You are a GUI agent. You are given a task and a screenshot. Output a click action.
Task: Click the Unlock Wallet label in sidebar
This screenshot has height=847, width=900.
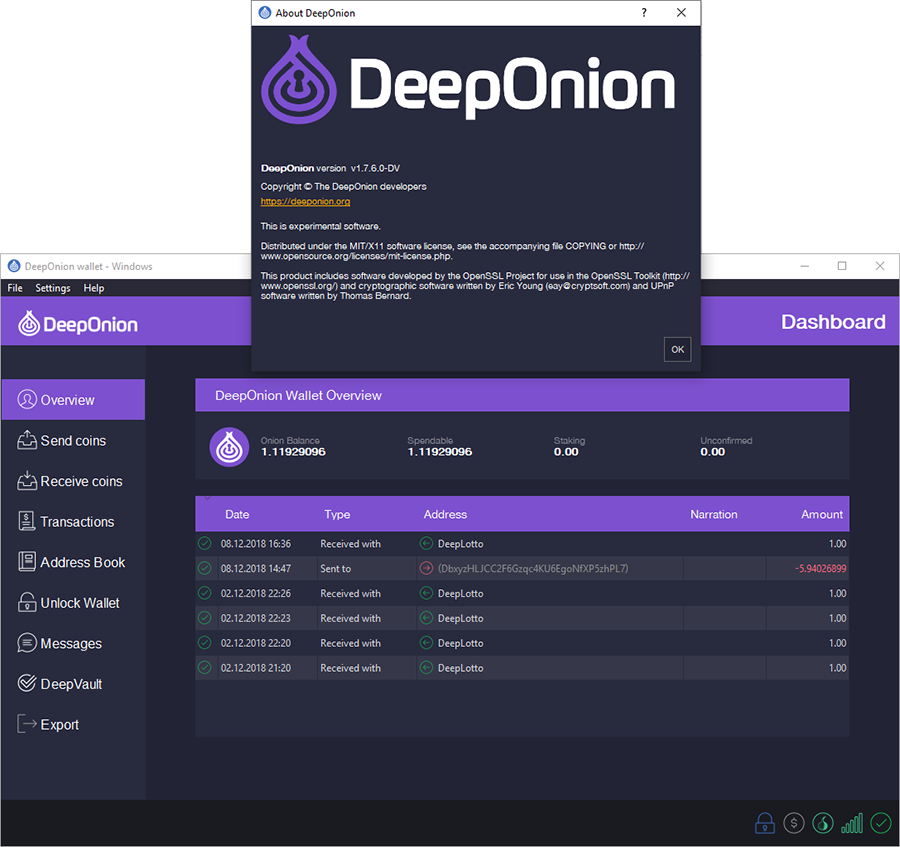click(80, 603)
